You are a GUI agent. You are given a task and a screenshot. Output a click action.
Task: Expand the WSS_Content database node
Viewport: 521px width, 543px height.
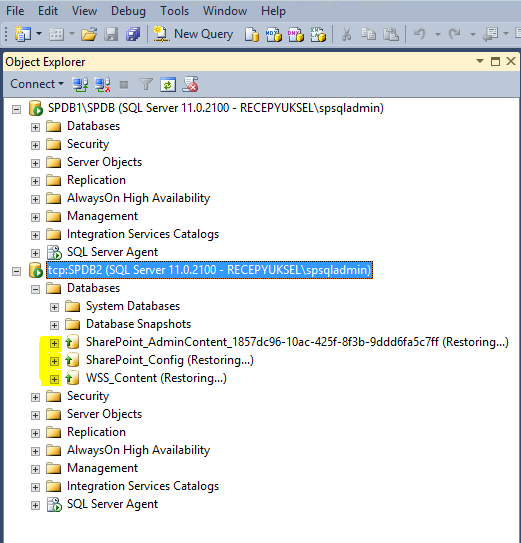tap(54, 379)
